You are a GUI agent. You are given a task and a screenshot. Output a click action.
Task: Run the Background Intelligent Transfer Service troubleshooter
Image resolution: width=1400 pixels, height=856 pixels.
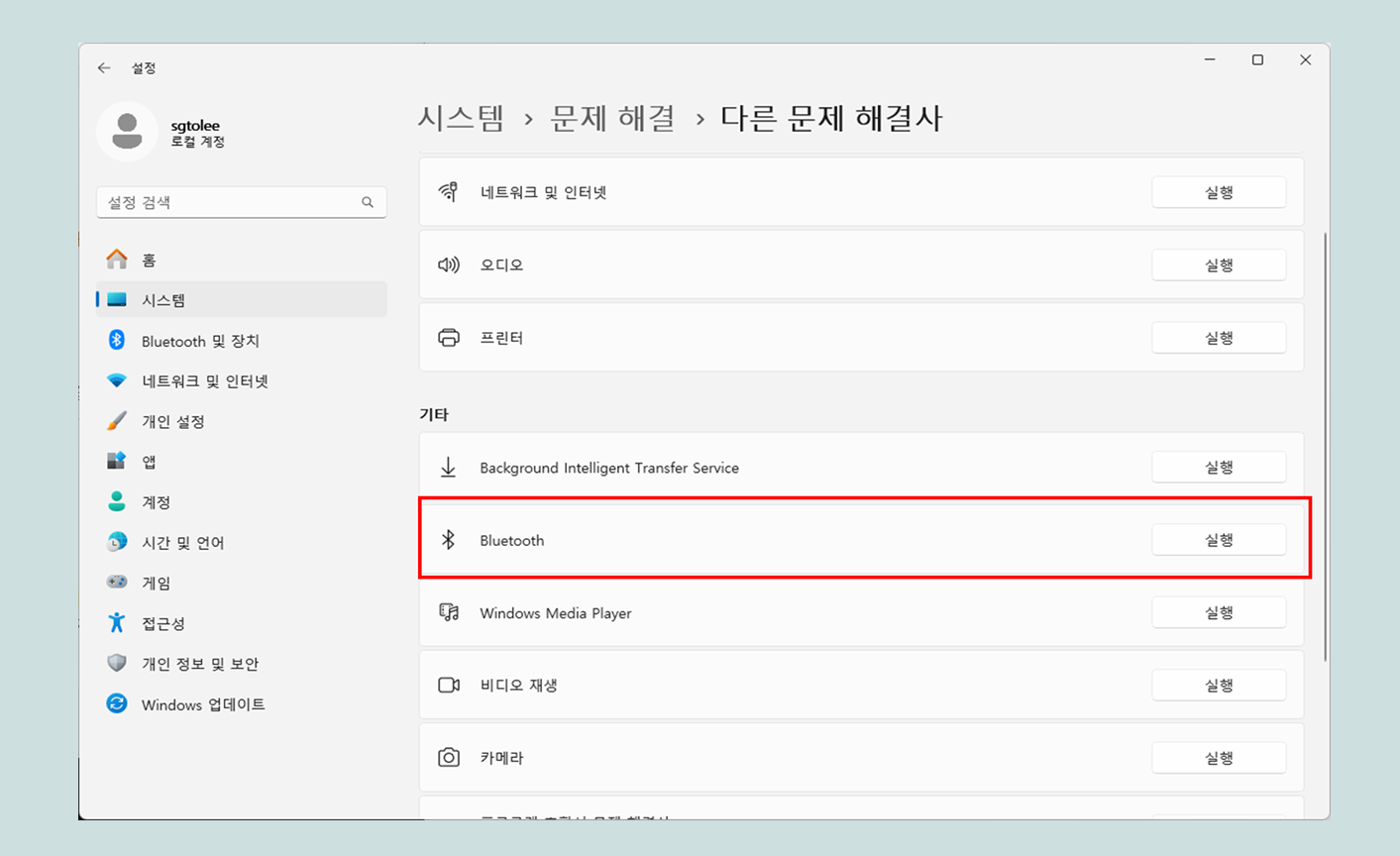tap(1219, 467)
